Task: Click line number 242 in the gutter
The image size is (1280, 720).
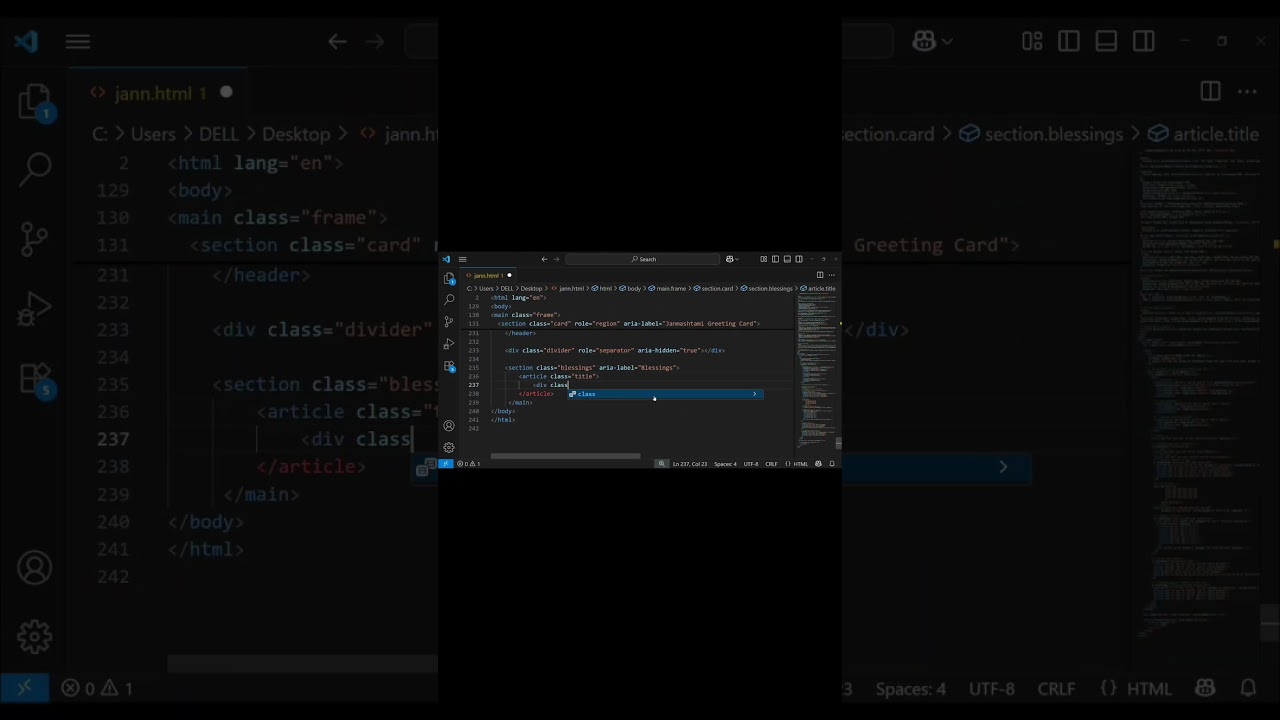Action: [474, 428]
